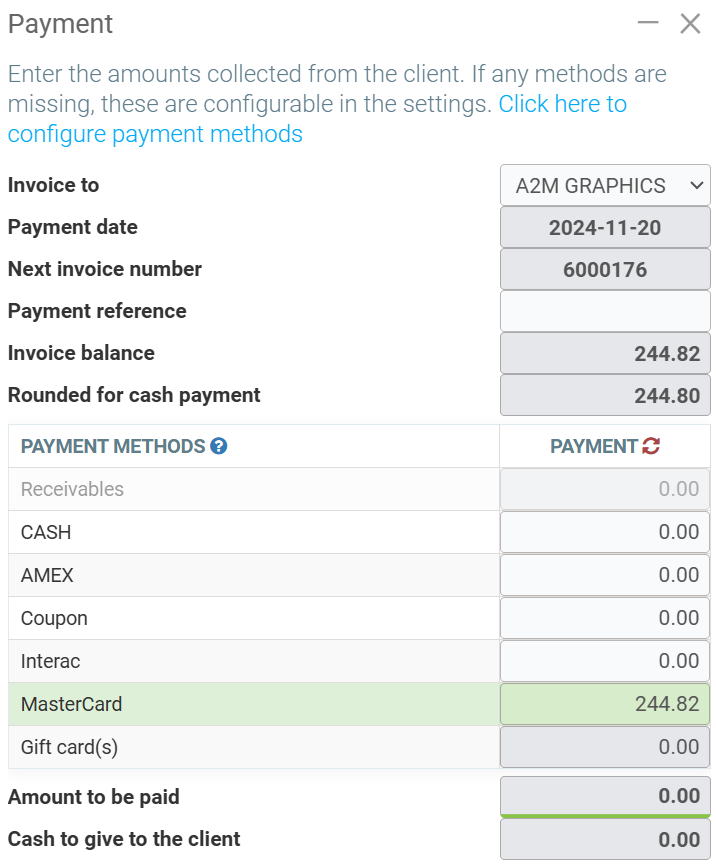Click the Gift card(s) amount field
Screen dimensions: 716x867
coord(605,747)
